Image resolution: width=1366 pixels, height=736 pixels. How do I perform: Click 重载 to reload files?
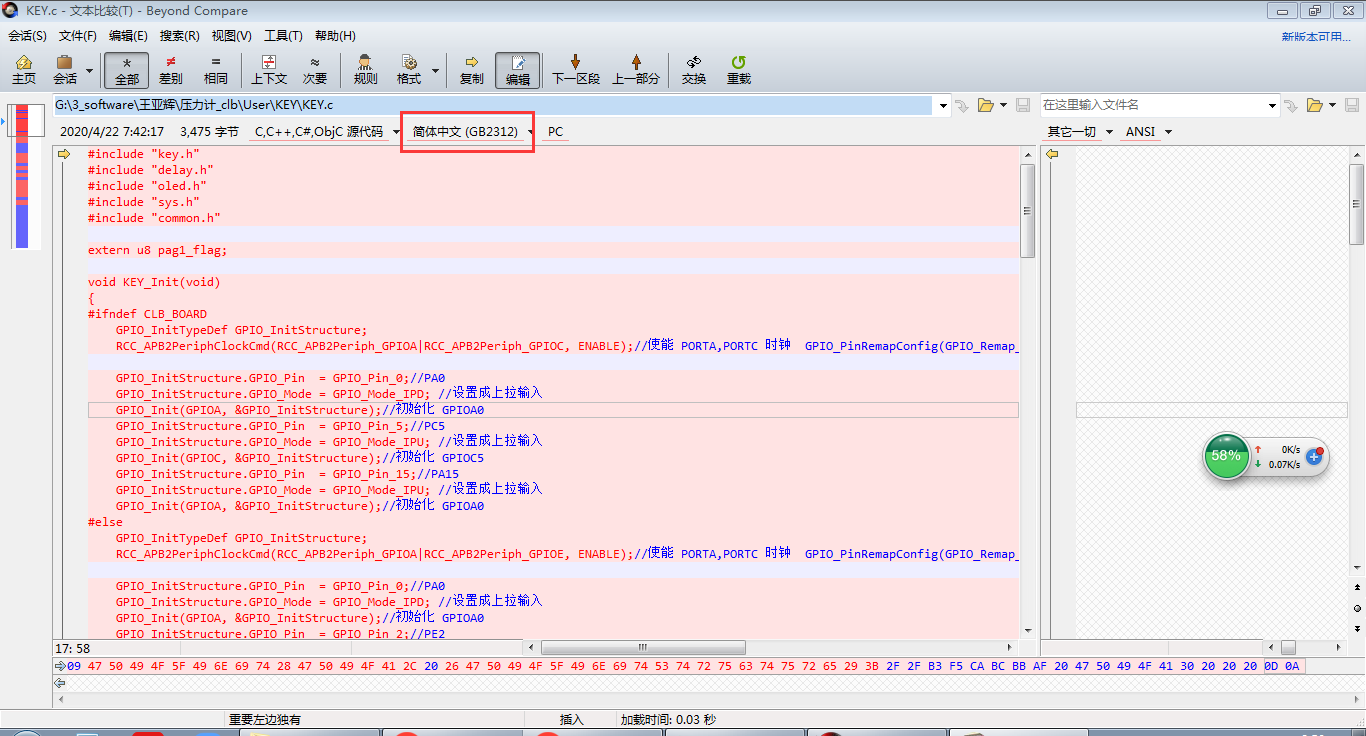[x=739, y=70]
